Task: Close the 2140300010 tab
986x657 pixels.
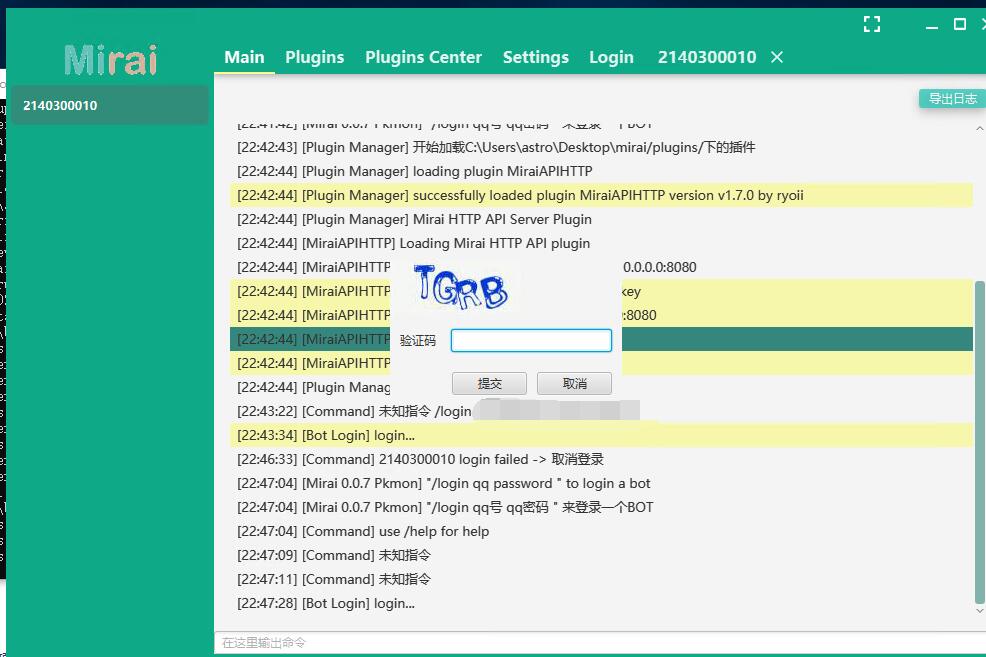Action: [777, 57]
